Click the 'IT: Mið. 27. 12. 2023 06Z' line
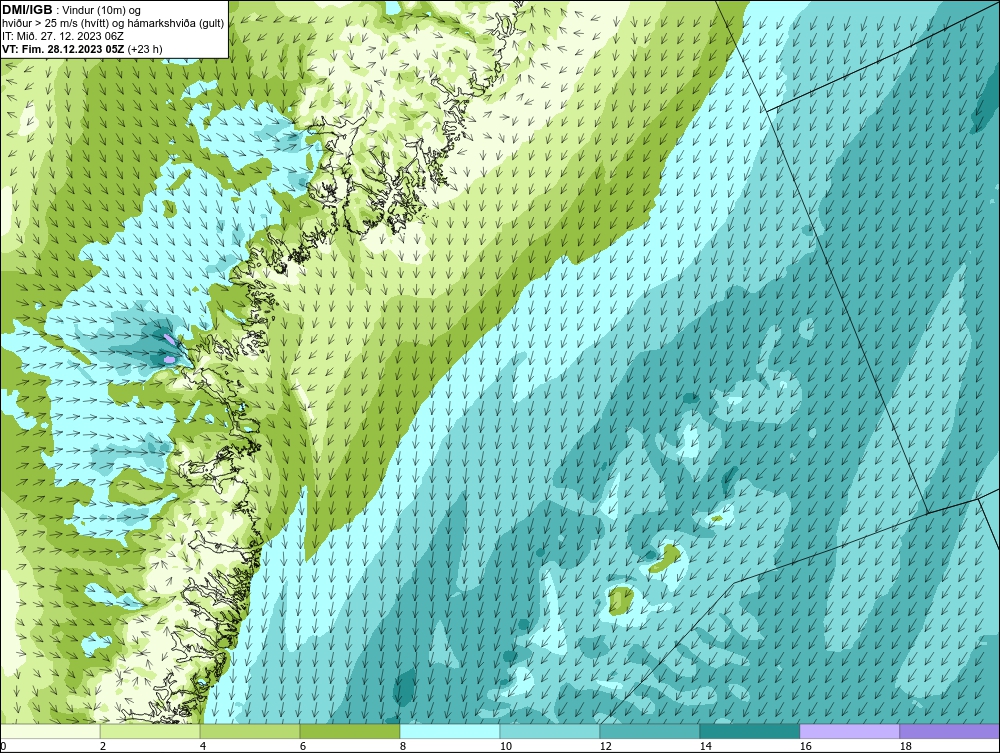This screenshot has width=1000, height=753. tap(62, 36)
